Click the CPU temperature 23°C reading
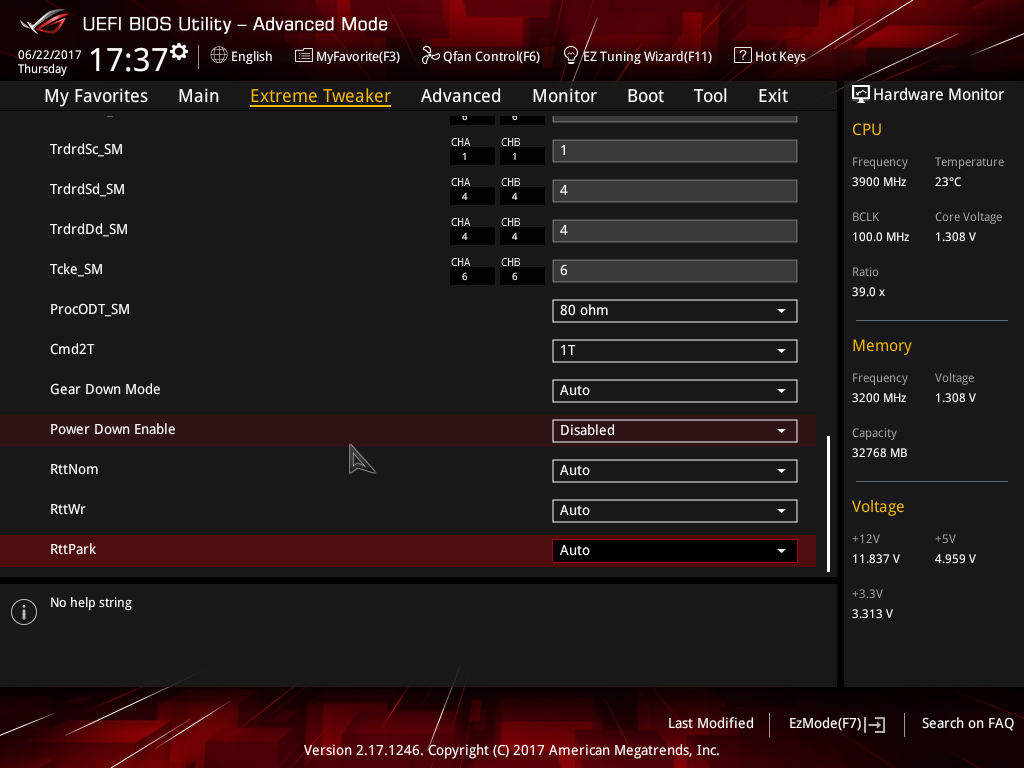 tap(948, 182)
